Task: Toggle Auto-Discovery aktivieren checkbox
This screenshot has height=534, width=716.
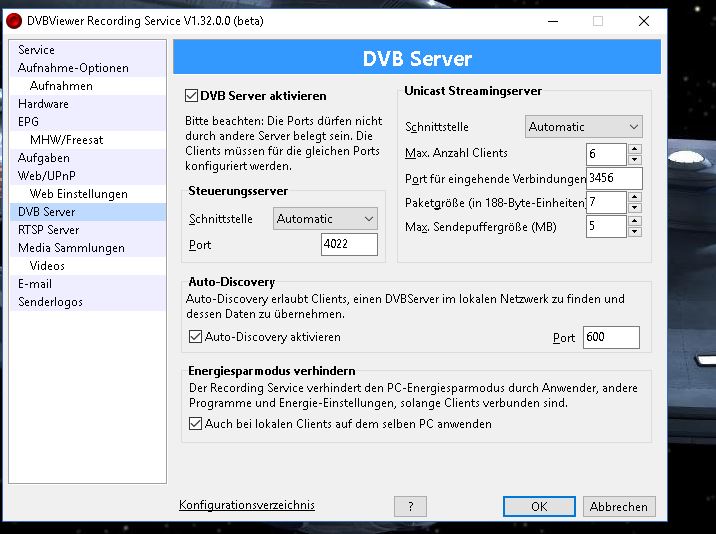Action: pyautogui.click(x=195, y=337)
